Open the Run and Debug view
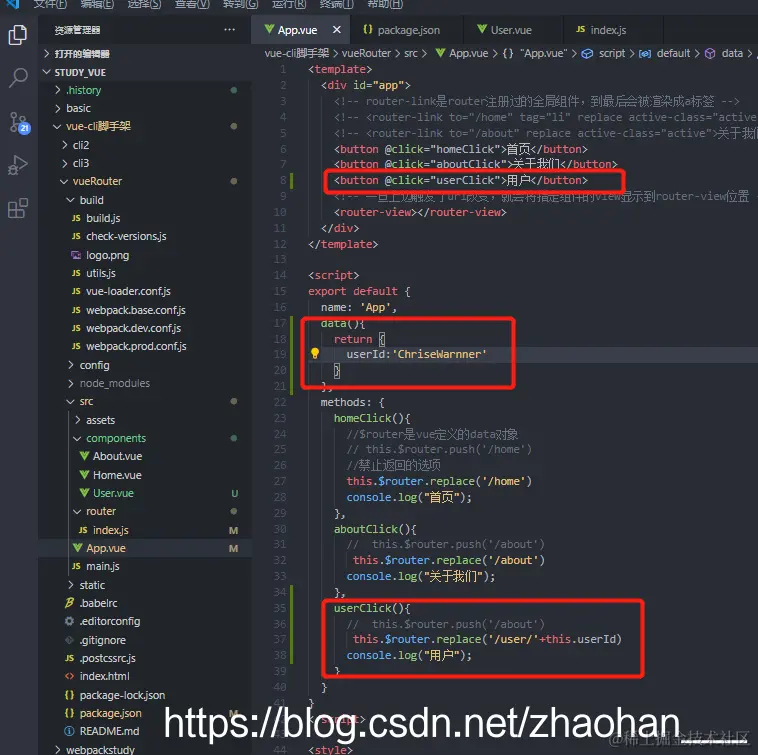The image size is (758, 755). [18, 165]
